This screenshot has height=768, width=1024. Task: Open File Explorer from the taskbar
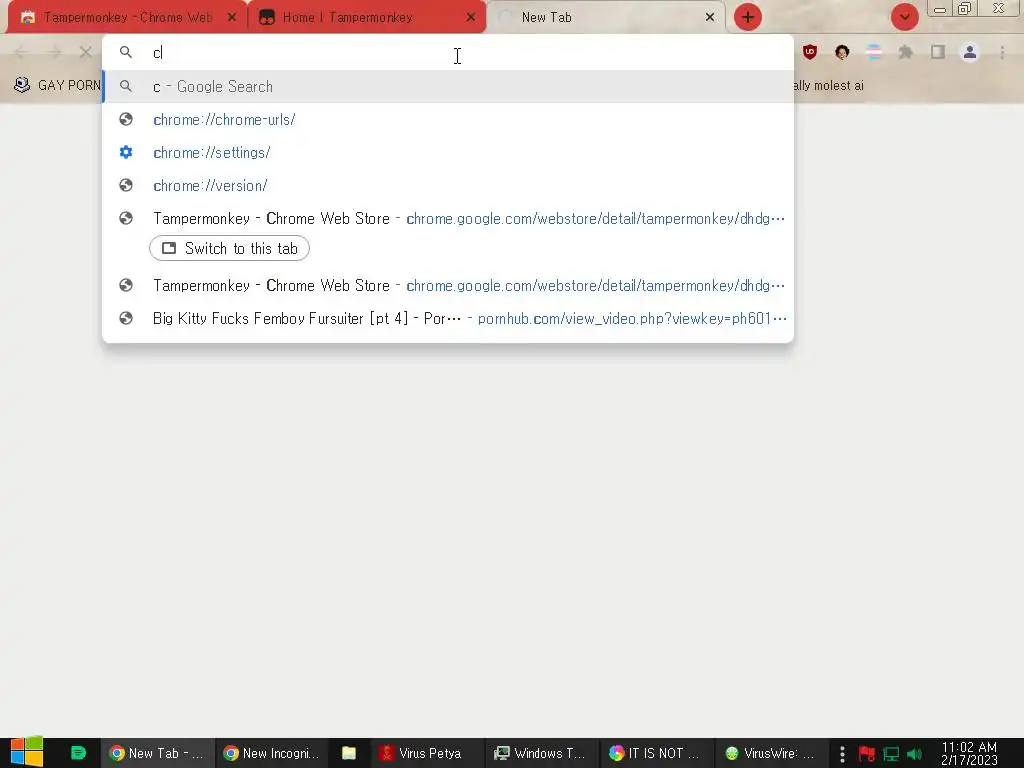point(349,753)
